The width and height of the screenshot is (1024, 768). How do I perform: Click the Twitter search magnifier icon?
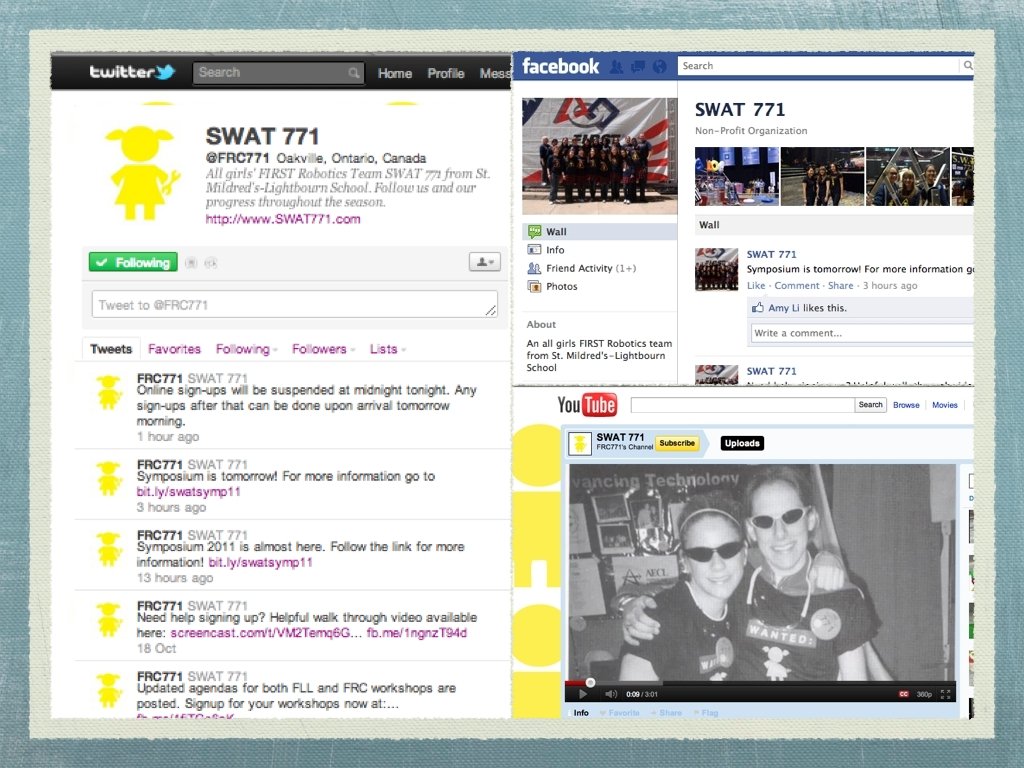point(353,72)
